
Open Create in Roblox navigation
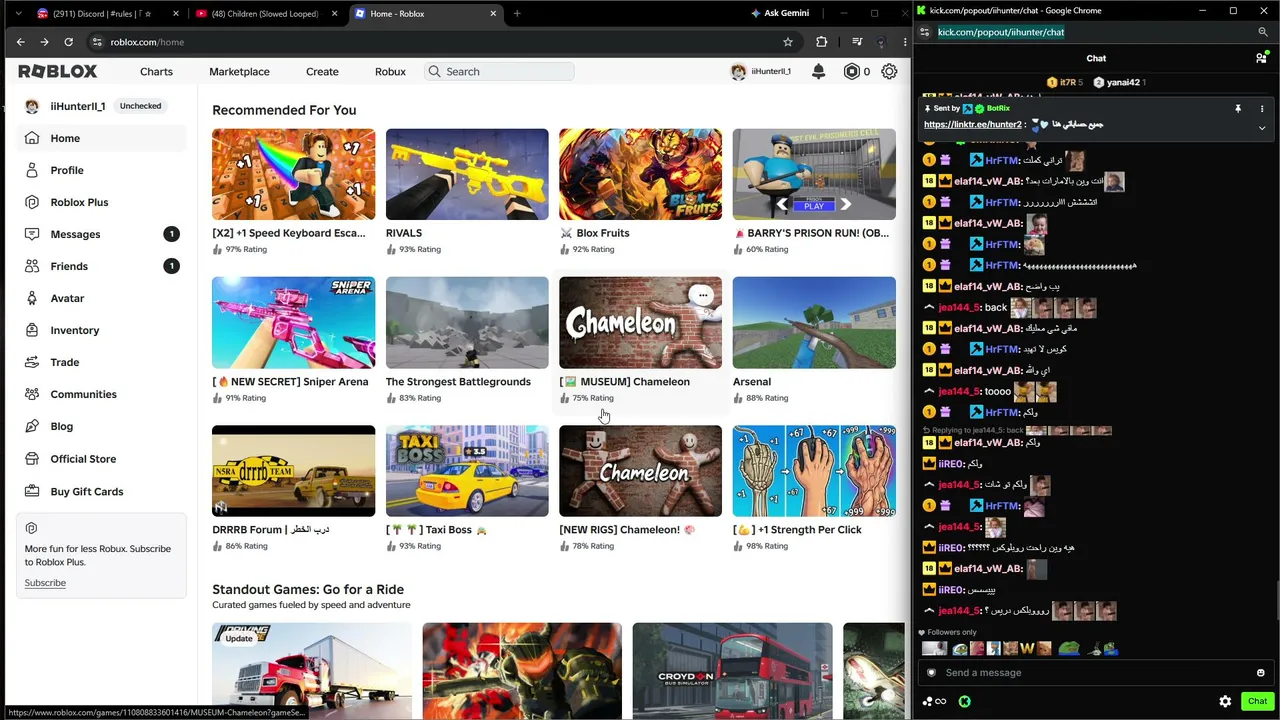click(322, 71)
